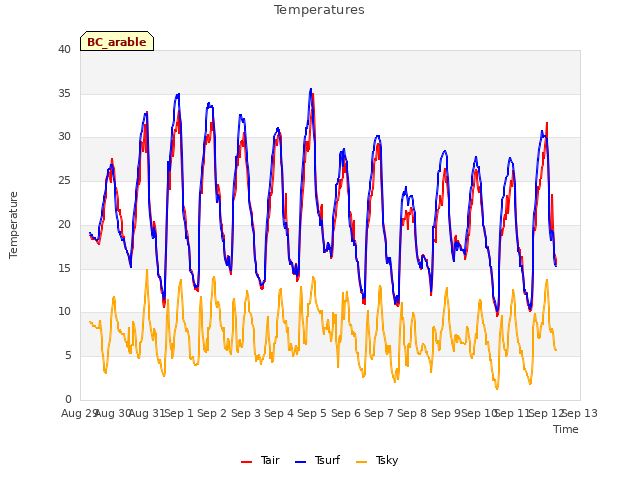The image size is (640, 480).
Task: Click the 0 y-axis tick label
Action: coord(68,399)
